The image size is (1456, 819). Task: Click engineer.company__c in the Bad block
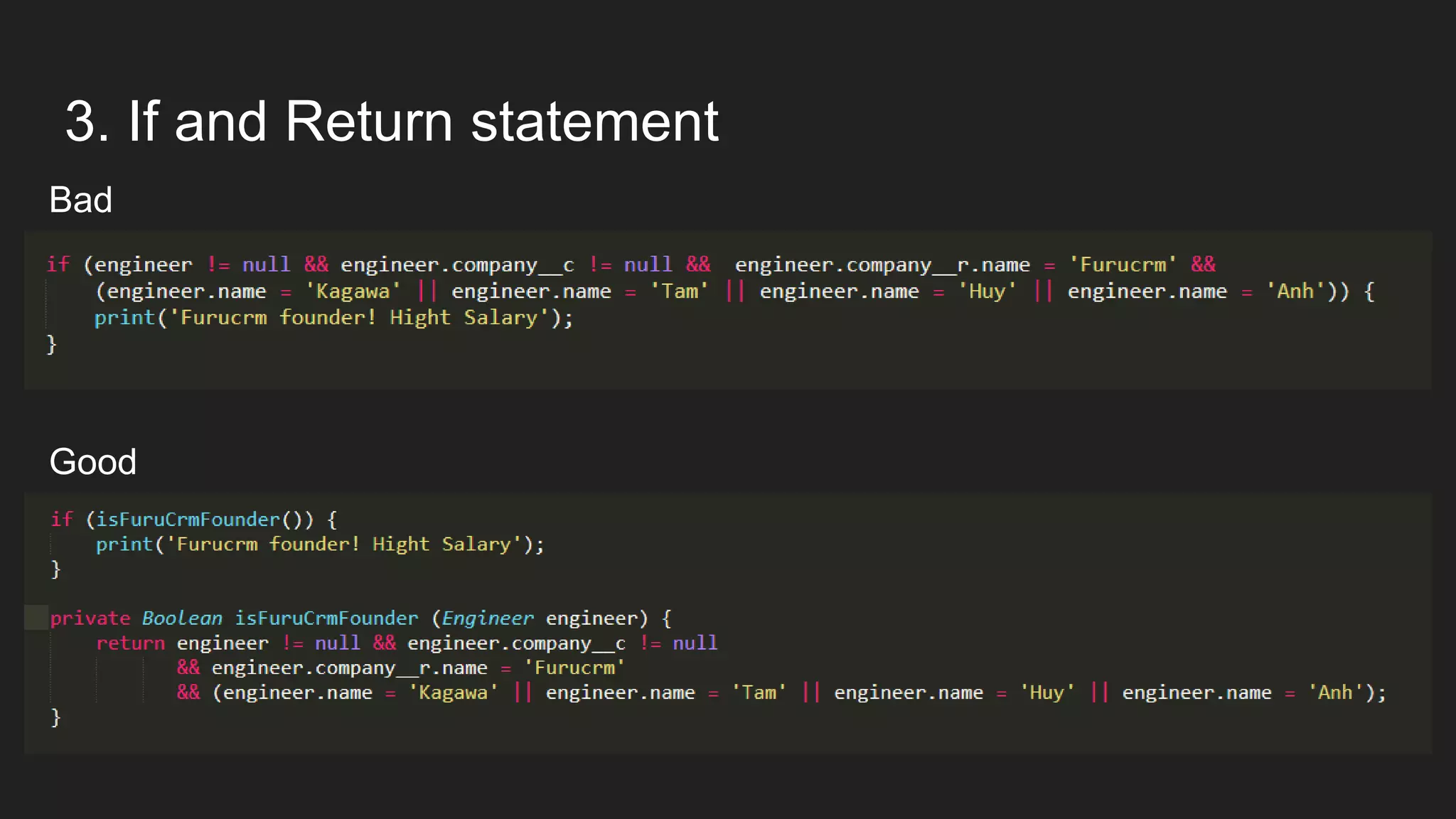pos(457,264)
